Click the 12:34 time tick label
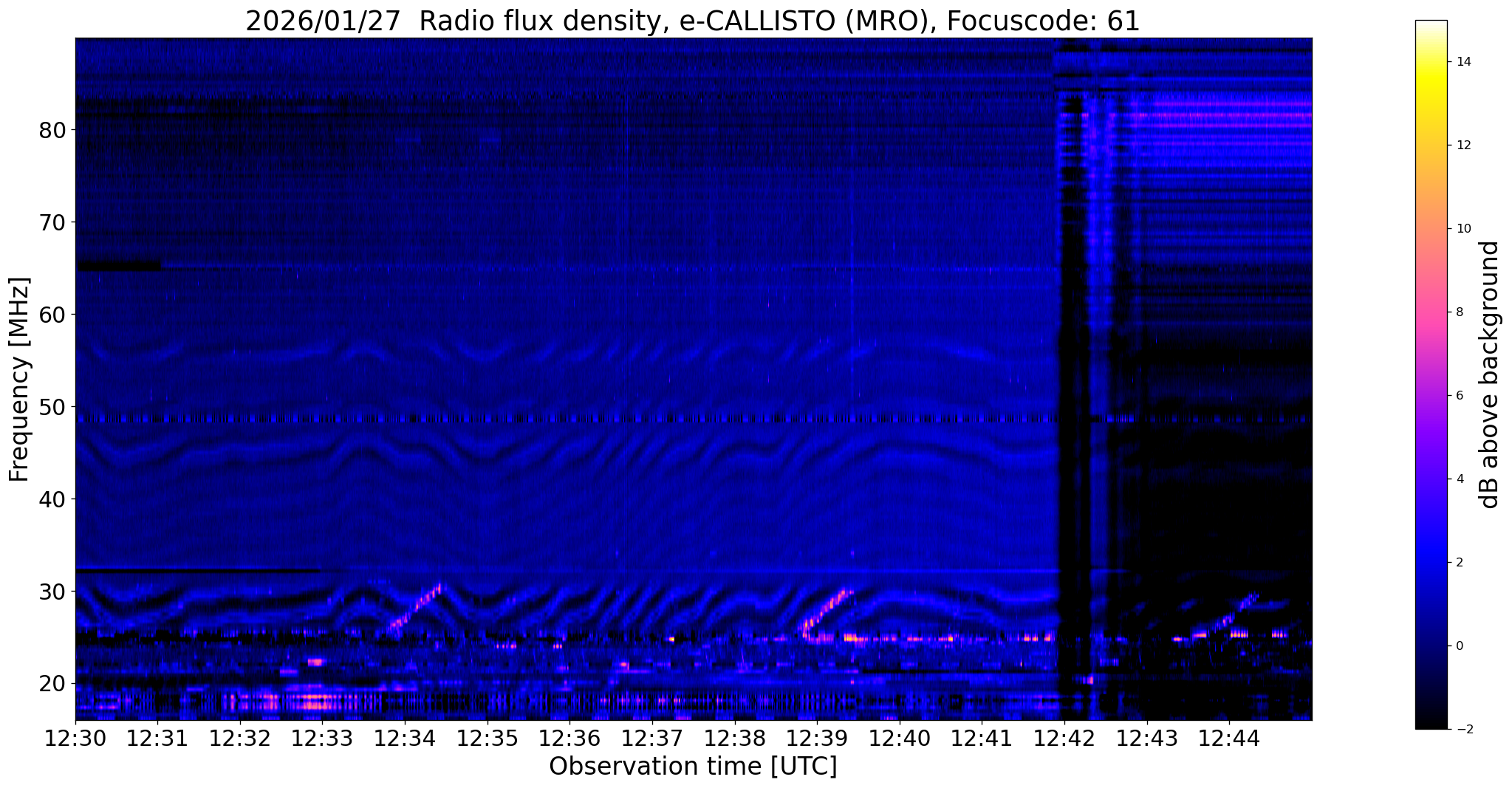1512x788 pixels. pyautogui.click(x=405, y=738)
